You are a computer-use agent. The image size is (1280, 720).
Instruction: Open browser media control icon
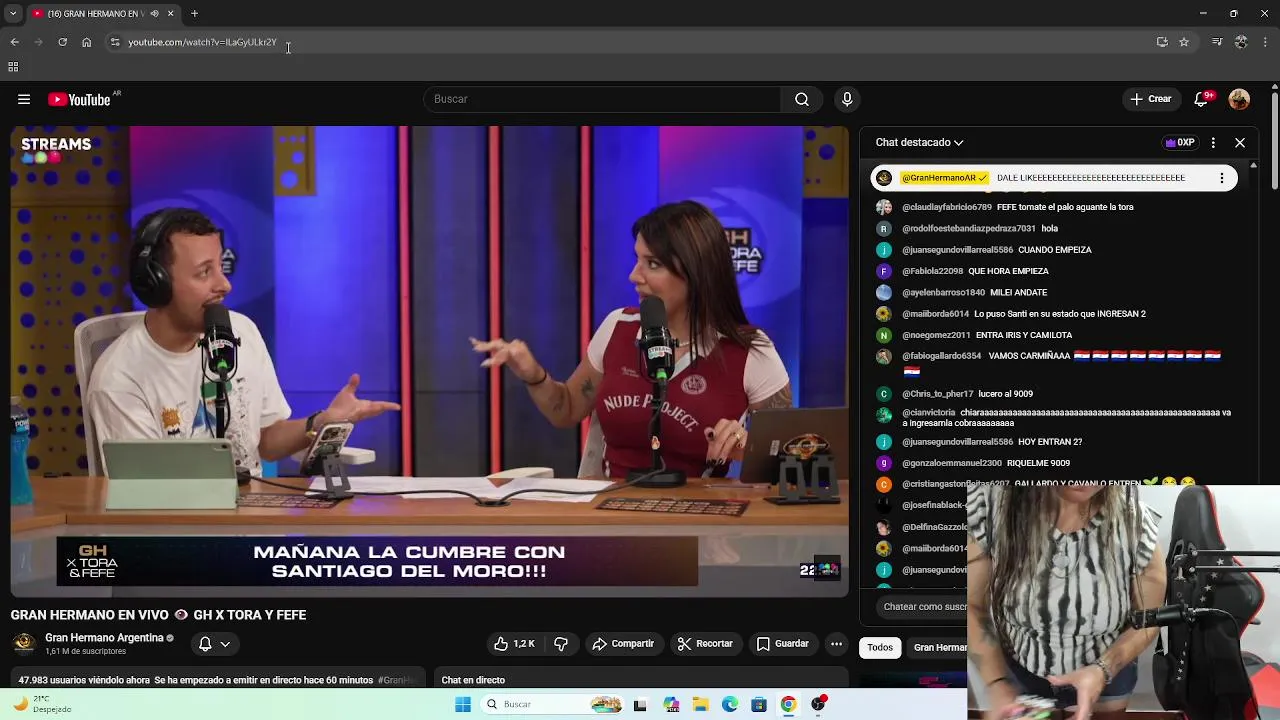tap(1217, 42)
